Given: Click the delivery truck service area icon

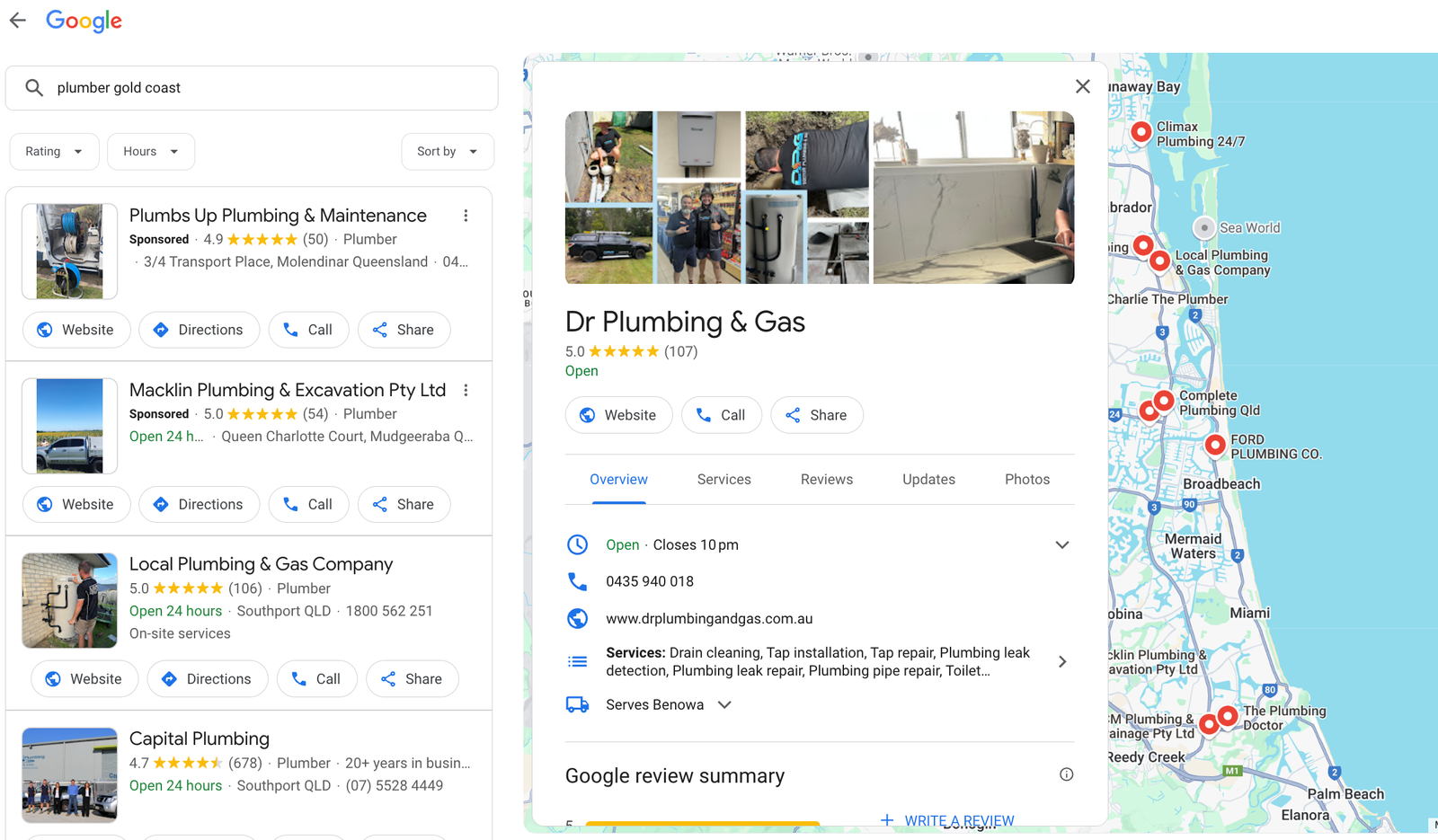Looking at the screenshot, I should tap(577, 704).
